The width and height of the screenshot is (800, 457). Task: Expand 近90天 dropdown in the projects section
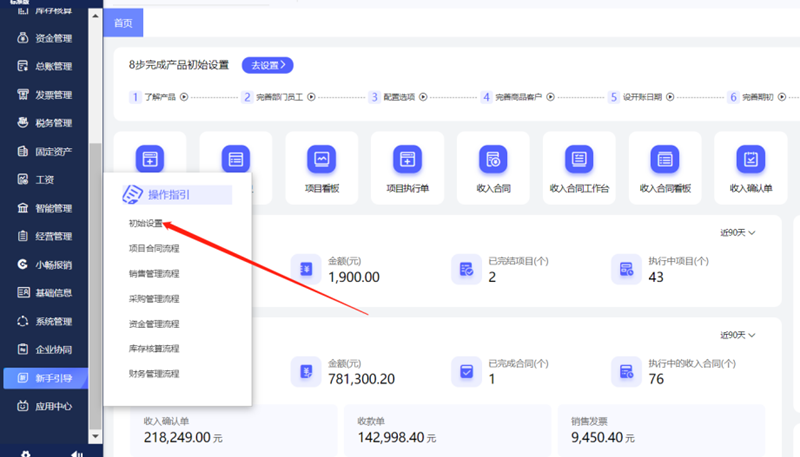coord(737,233)
